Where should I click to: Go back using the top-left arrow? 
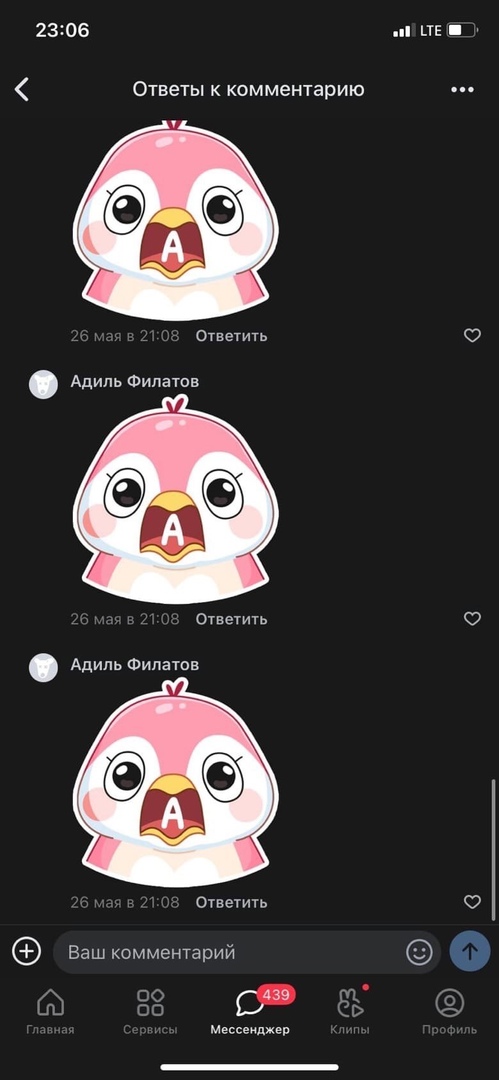point(22,90)
